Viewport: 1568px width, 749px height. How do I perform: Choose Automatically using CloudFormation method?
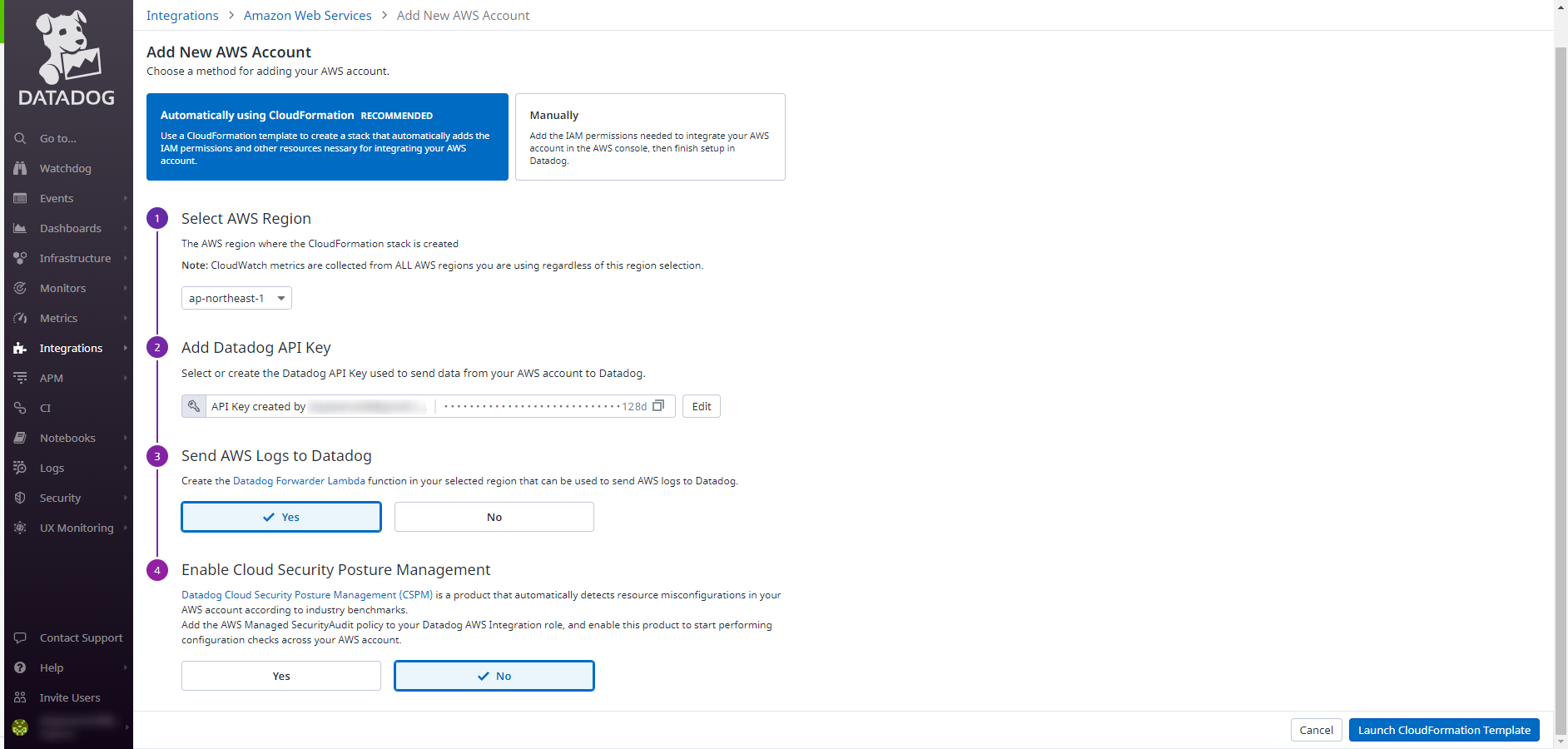[x=327, y=136]
